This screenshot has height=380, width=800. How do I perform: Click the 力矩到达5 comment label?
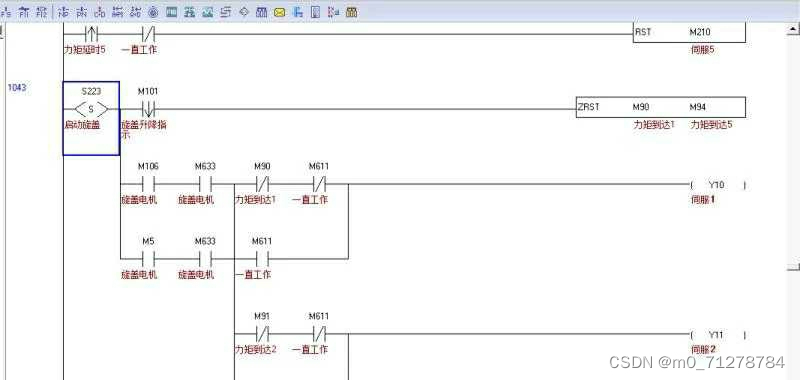(711, 124)
